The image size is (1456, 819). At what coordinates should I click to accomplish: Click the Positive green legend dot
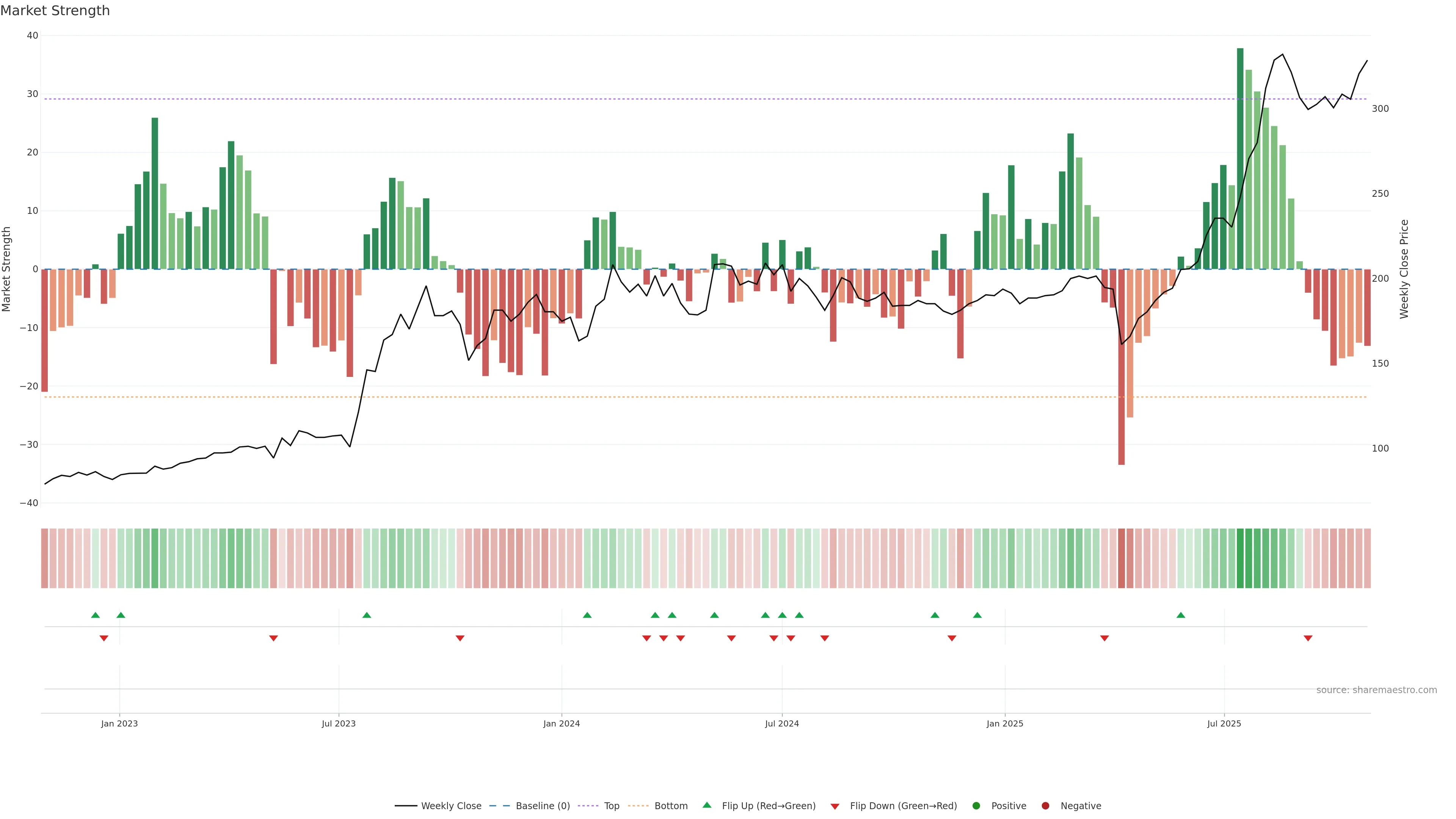coord(976,806)
